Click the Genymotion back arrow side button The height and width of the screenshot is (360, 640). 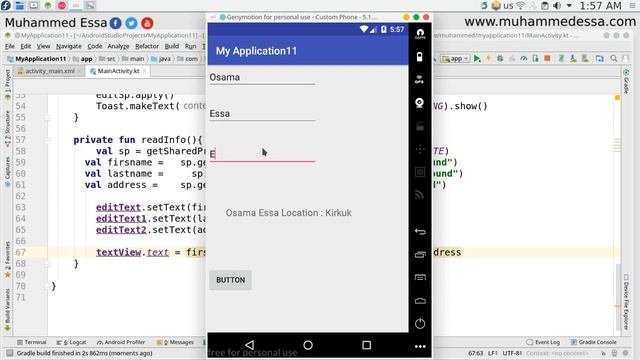point(420,231)
